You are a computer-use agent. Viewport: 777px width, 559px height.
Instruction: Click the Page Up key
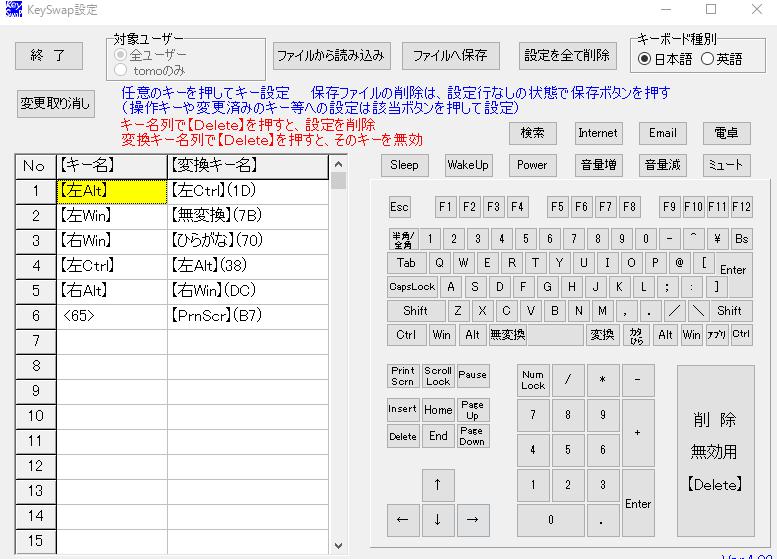coord(473,410)
